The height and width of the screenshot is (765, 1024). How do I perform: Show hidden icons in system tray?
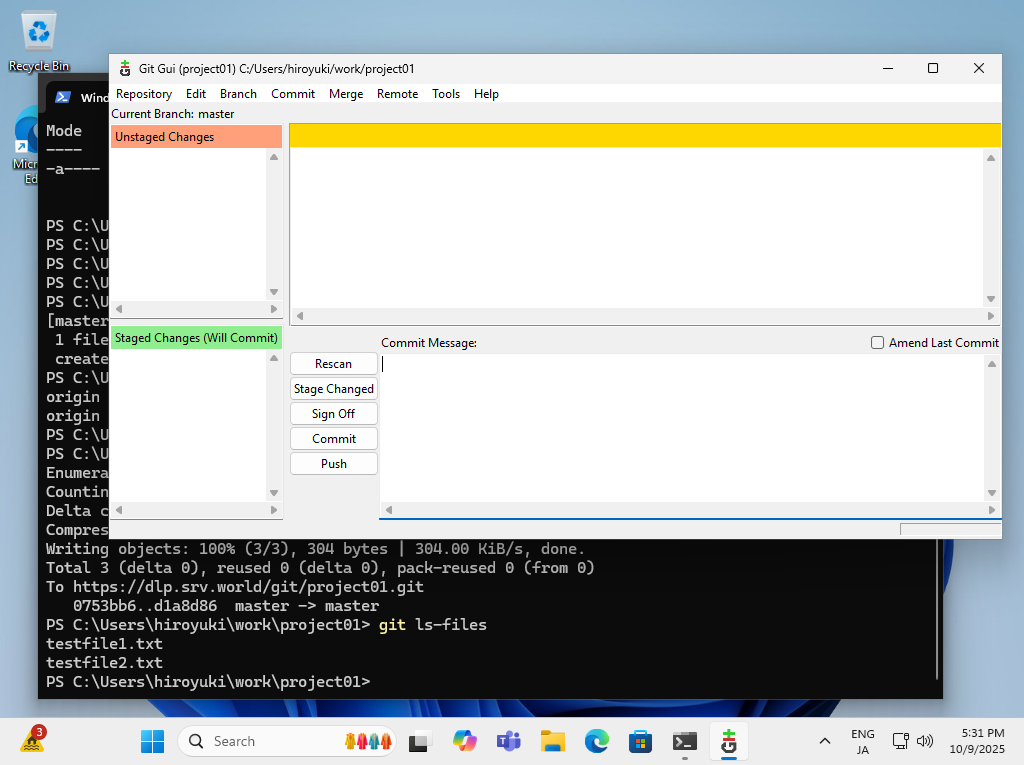click(x=824, y=741)
